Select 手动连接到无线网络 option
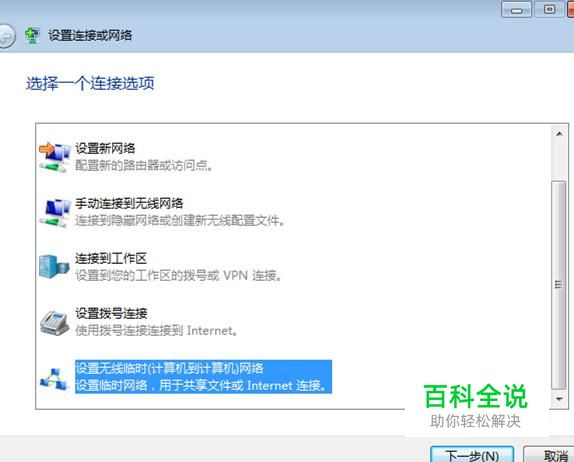This screenshot has height=462, width=574. tap(129, 204)
